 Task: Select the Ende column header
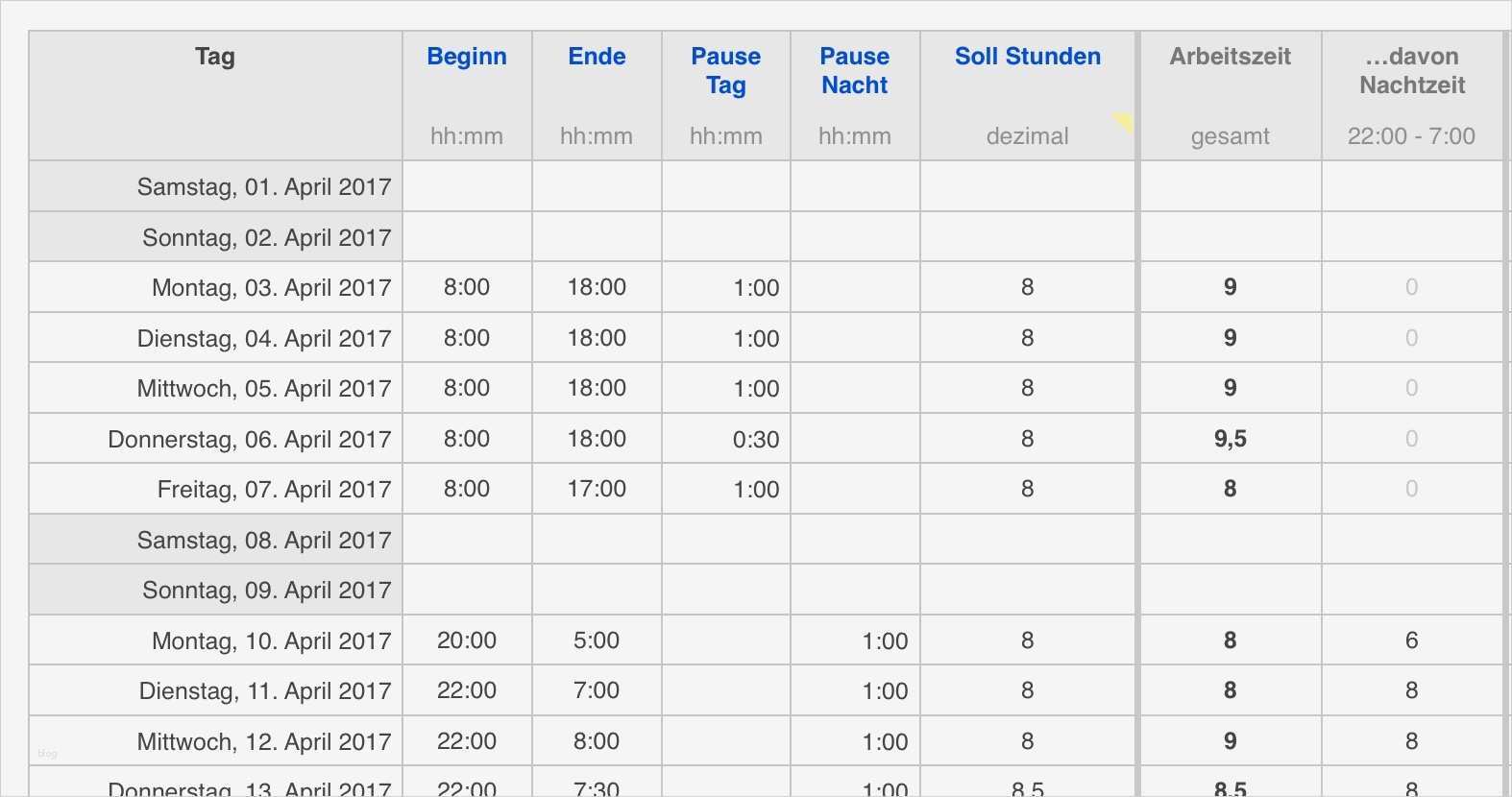point(597,57)
